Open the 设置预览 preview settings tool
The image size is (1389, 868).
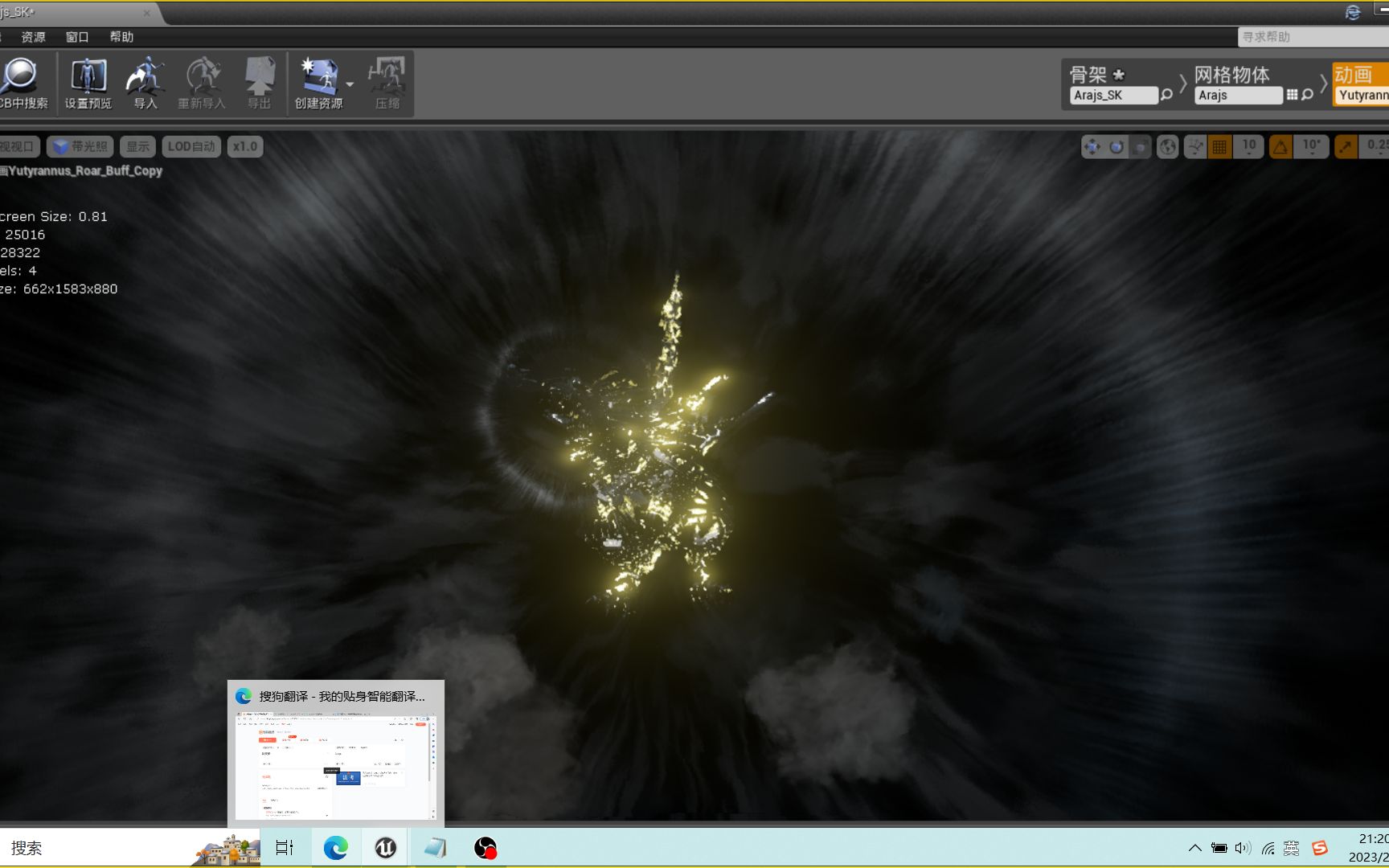[88, 84]
